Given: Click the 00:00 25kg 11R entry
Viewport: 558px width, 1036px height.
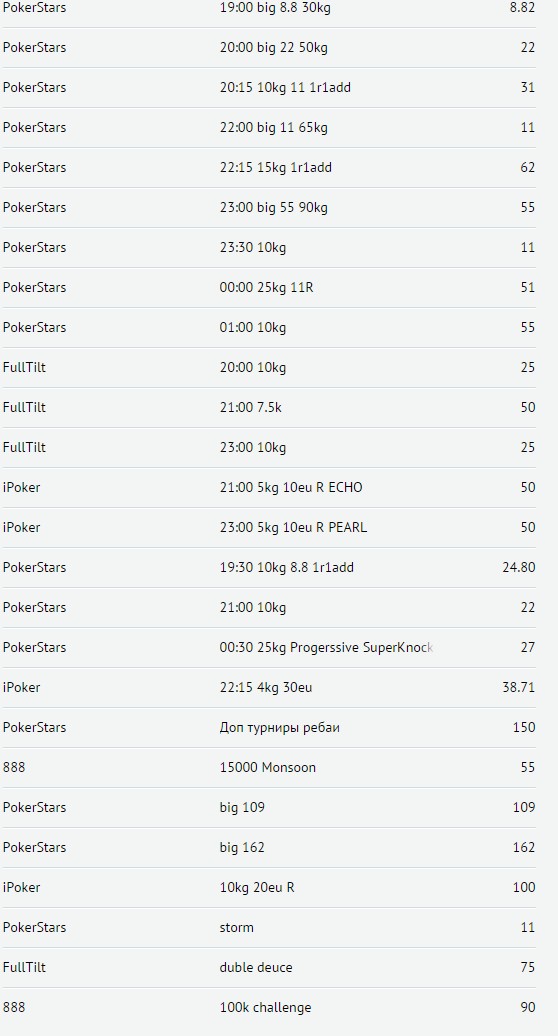Looking at the screenshot, I should tap(268, 287).
